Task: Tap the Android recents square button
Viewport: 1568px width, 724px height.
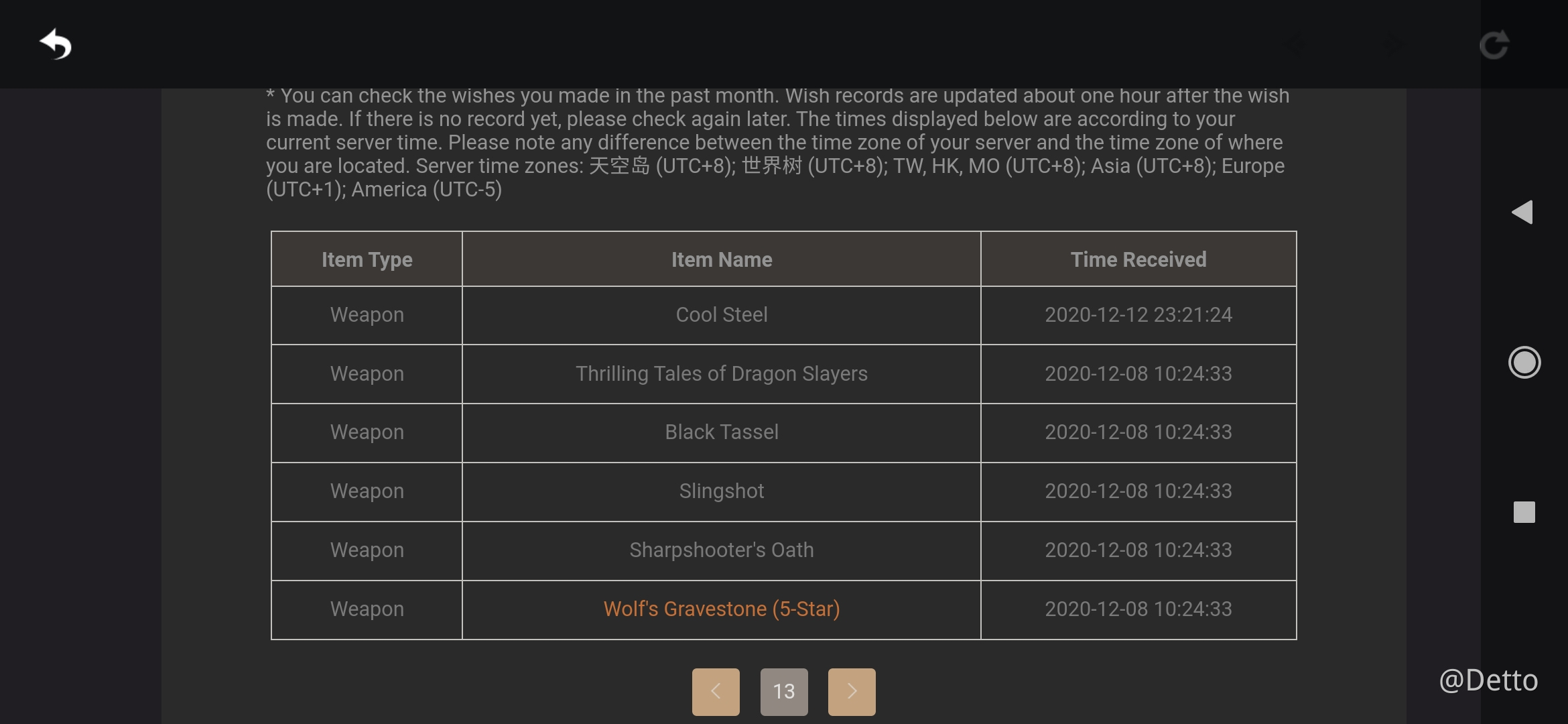Action: point(1524,512)
